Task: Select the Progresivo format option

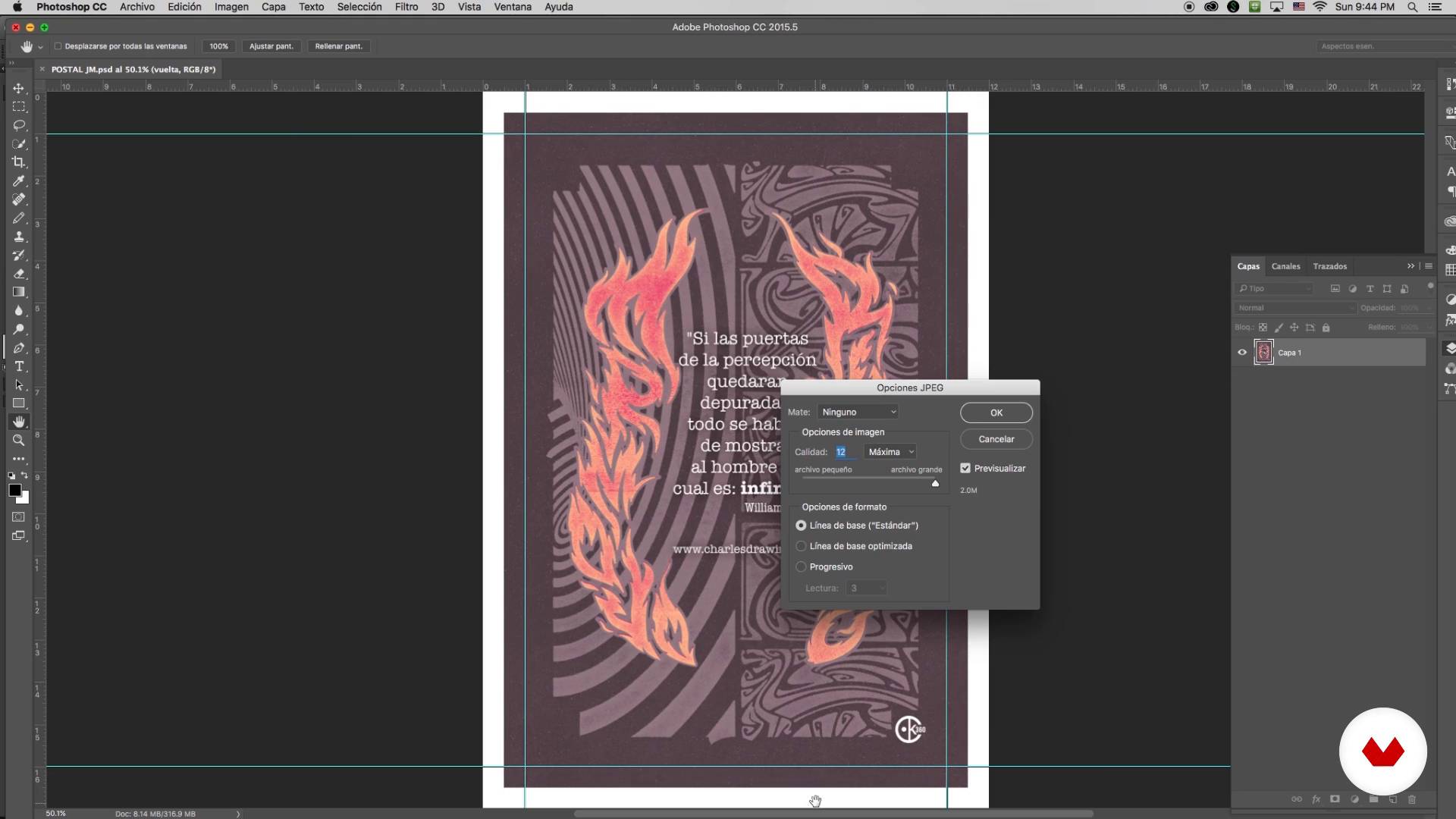Action: [x=801, y=566]
